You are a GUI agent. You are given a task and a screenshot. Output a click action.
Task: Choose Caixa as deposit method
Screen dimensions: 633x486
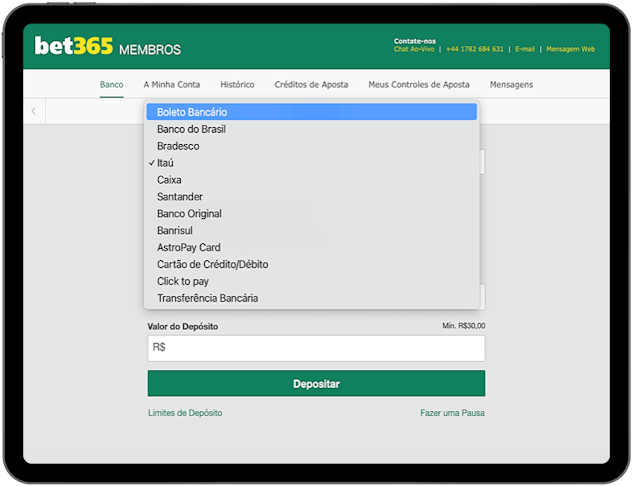[x=169, y=180]
